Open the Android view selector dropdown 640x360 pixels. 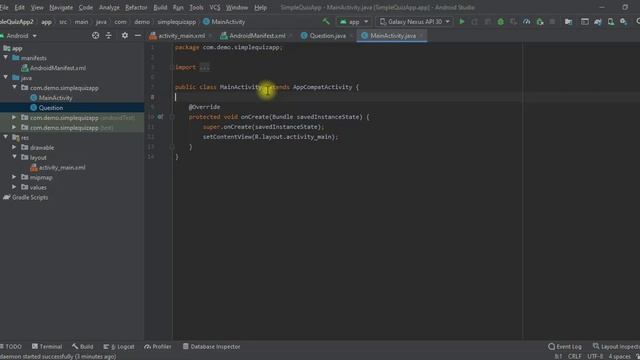[19, 36]
